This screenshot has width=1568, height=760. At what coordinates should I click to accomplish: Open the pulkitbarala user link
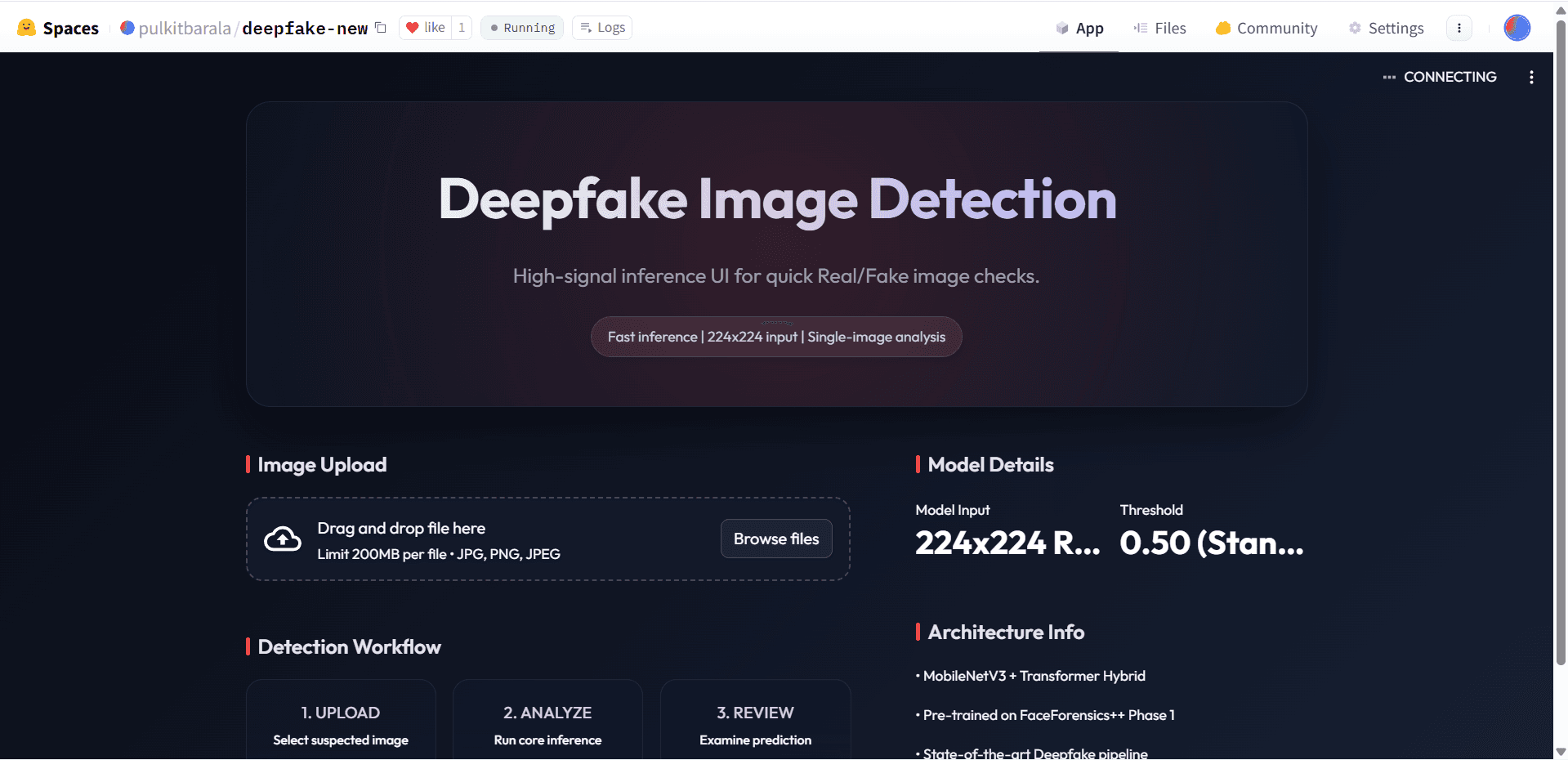click(185, 29)
